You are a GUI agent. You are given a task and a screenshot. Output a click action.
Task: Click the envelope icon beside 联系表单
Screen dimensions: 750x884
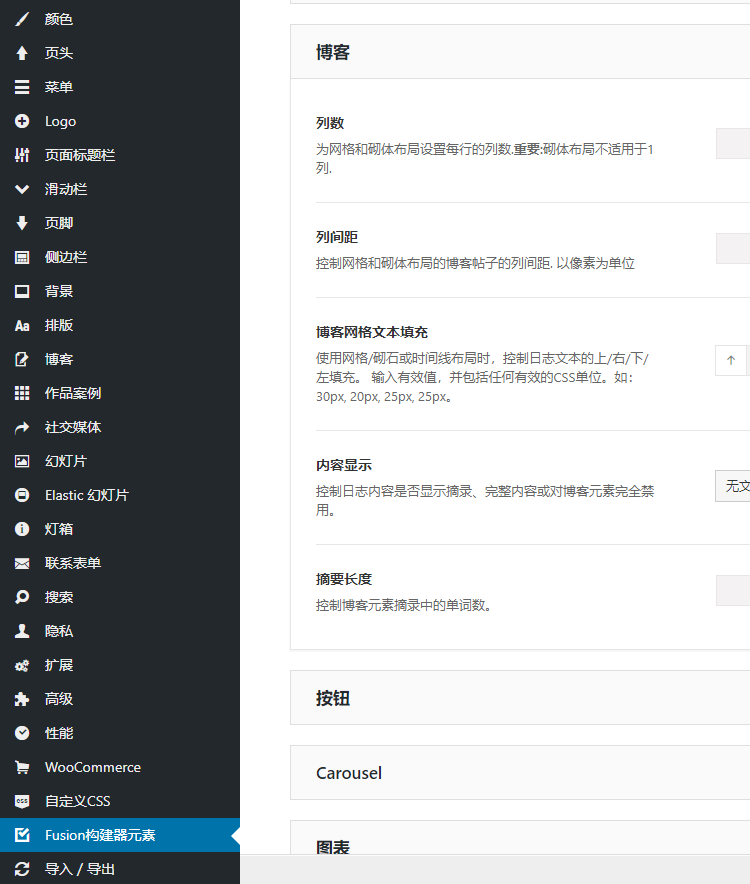click(x=22, y=563)
